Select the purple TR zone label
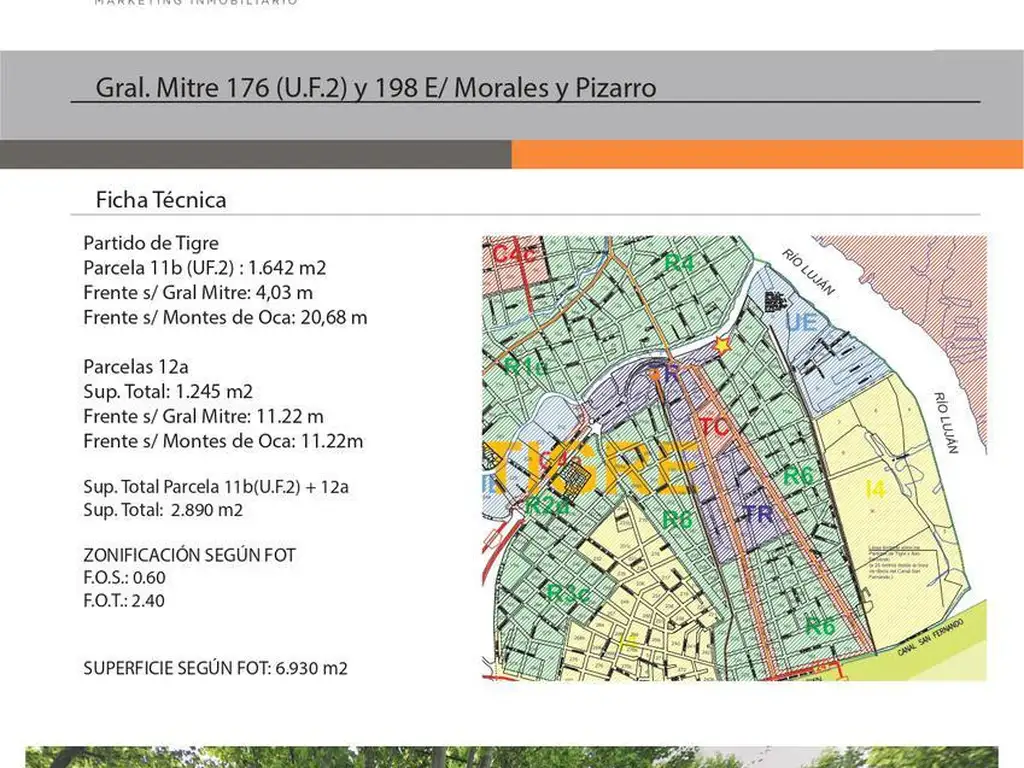The image size is (1024, 768). (x=759, y=514)
